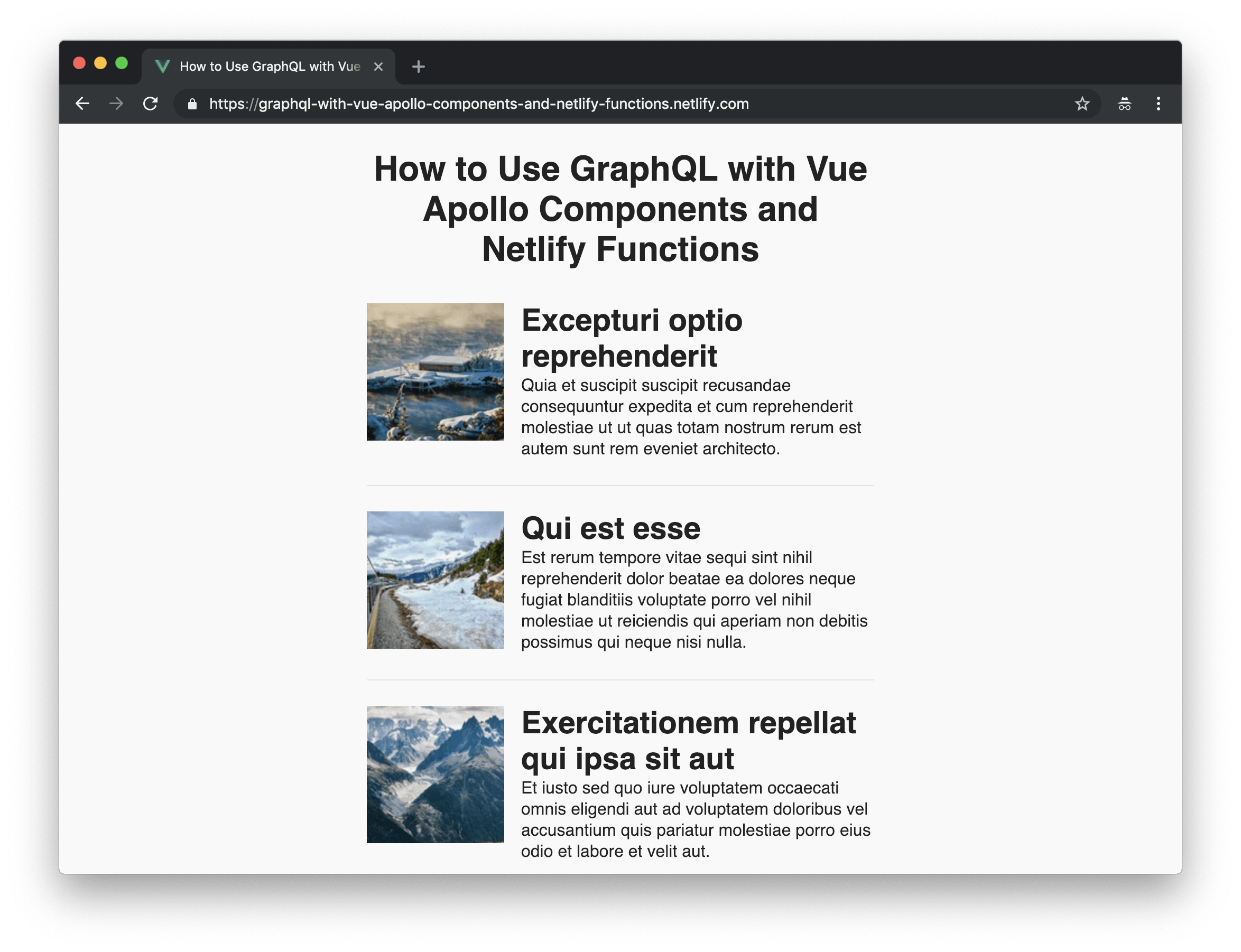Click the browser back arrow
This screenshot has height=952, width=1241.
tap(83, 104)
